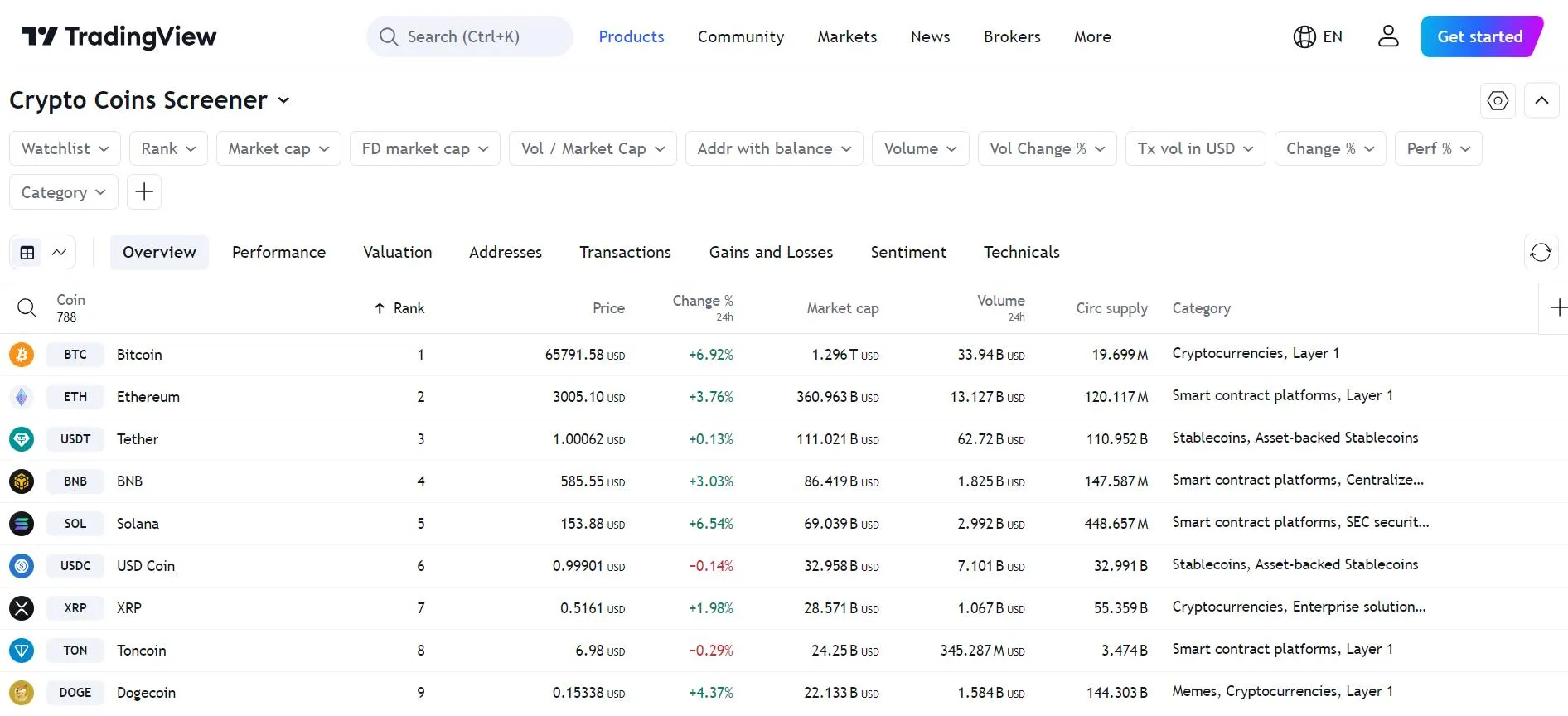Click the BNB coin logo
1568x716 pixels.
pos(22,481)
